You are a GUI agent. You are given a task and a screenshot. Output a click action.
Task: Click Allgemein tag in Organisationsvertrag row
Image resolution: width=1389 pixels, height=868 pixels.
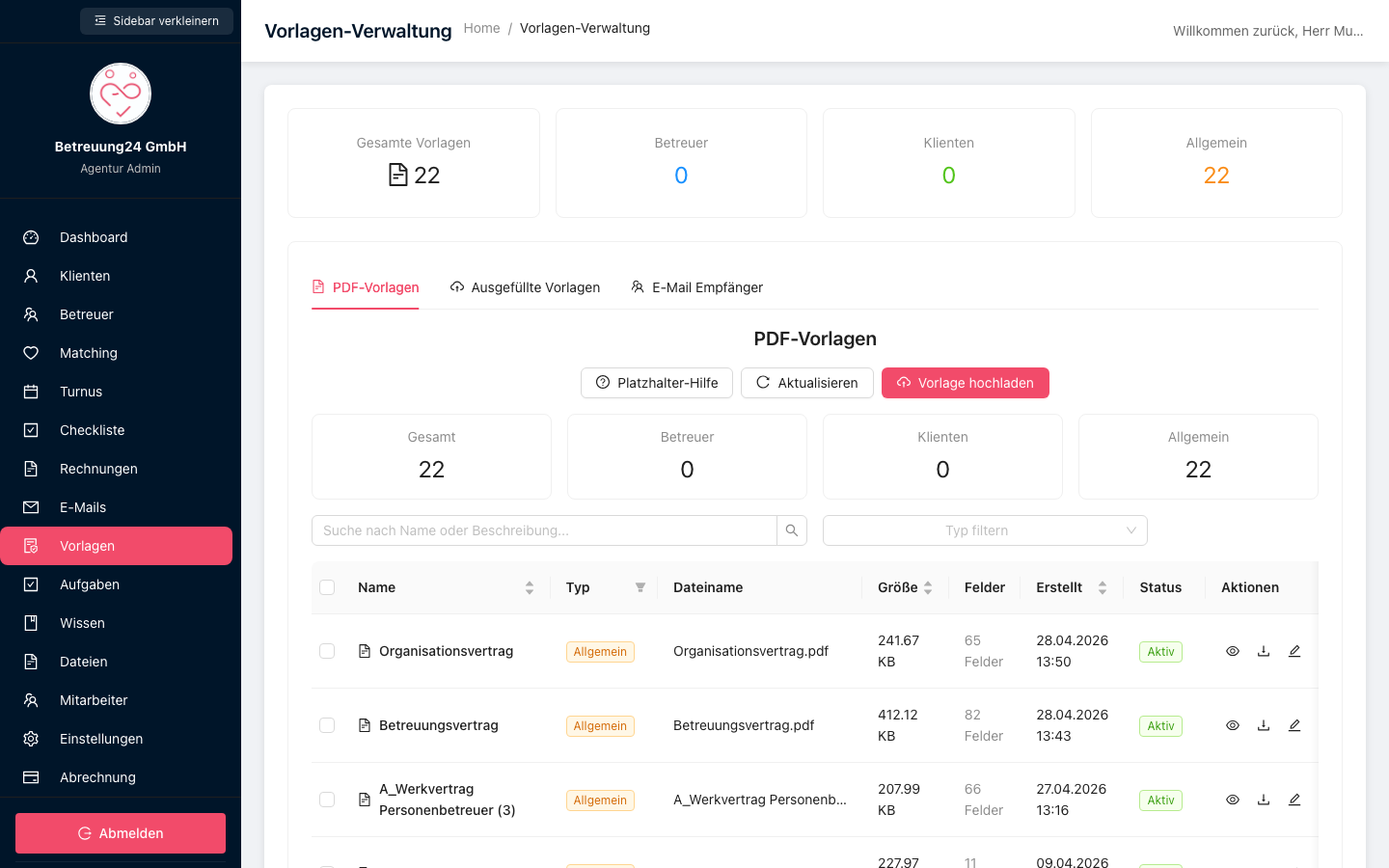tap(600, 652)
